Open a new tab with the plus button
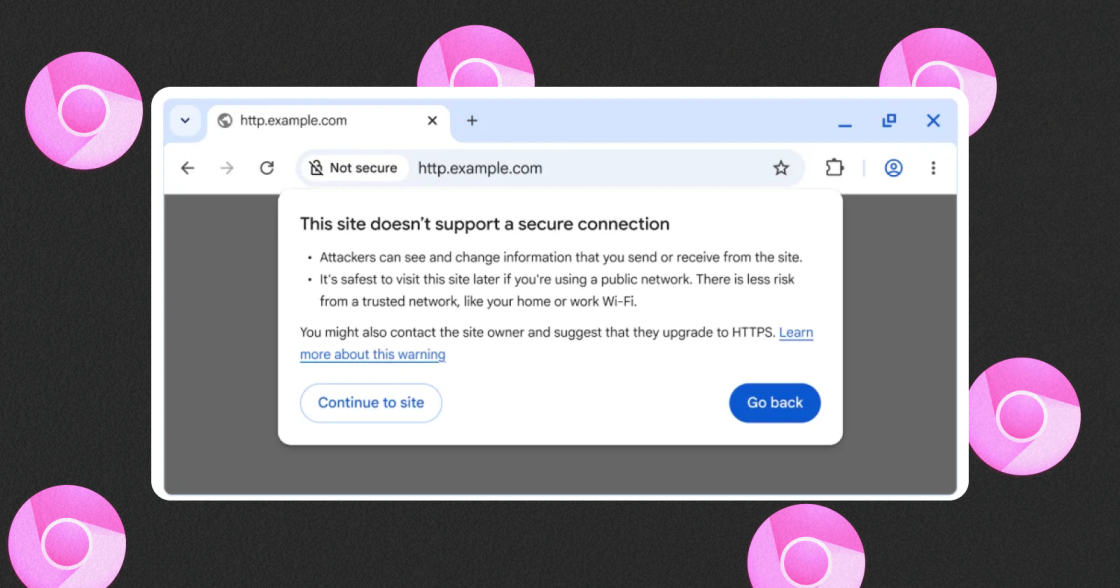 (x=471, y=120)
